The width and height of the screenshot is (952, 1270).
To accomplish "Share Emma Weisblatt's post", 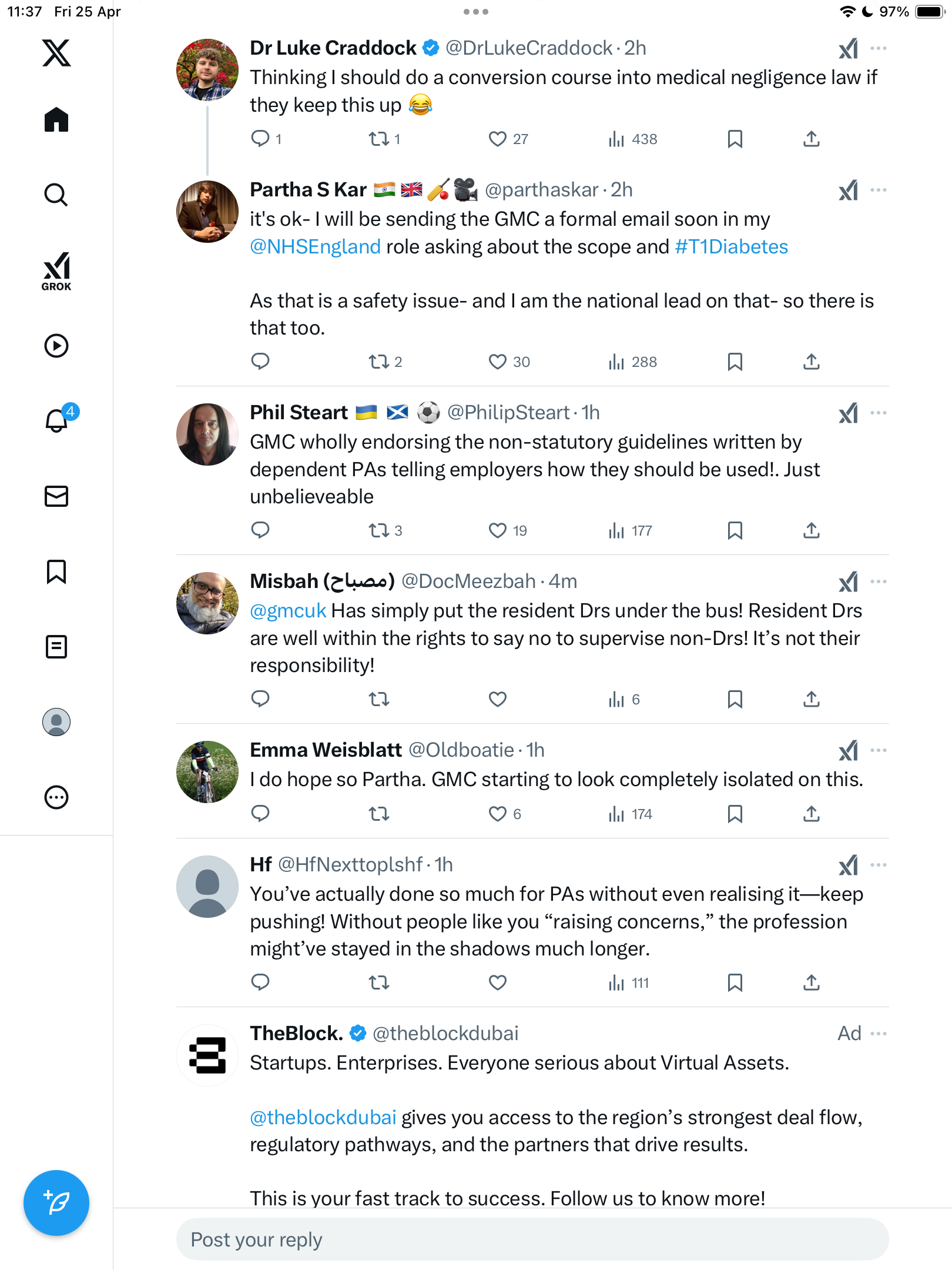I will pos(812,814).
